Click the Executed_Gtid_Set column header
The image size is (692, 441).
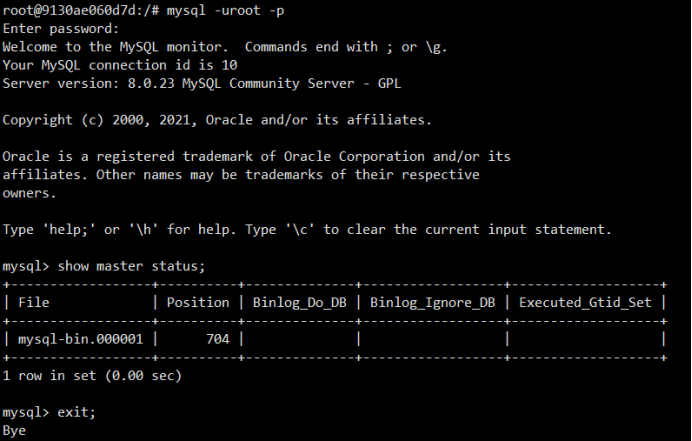coord(585,302)
